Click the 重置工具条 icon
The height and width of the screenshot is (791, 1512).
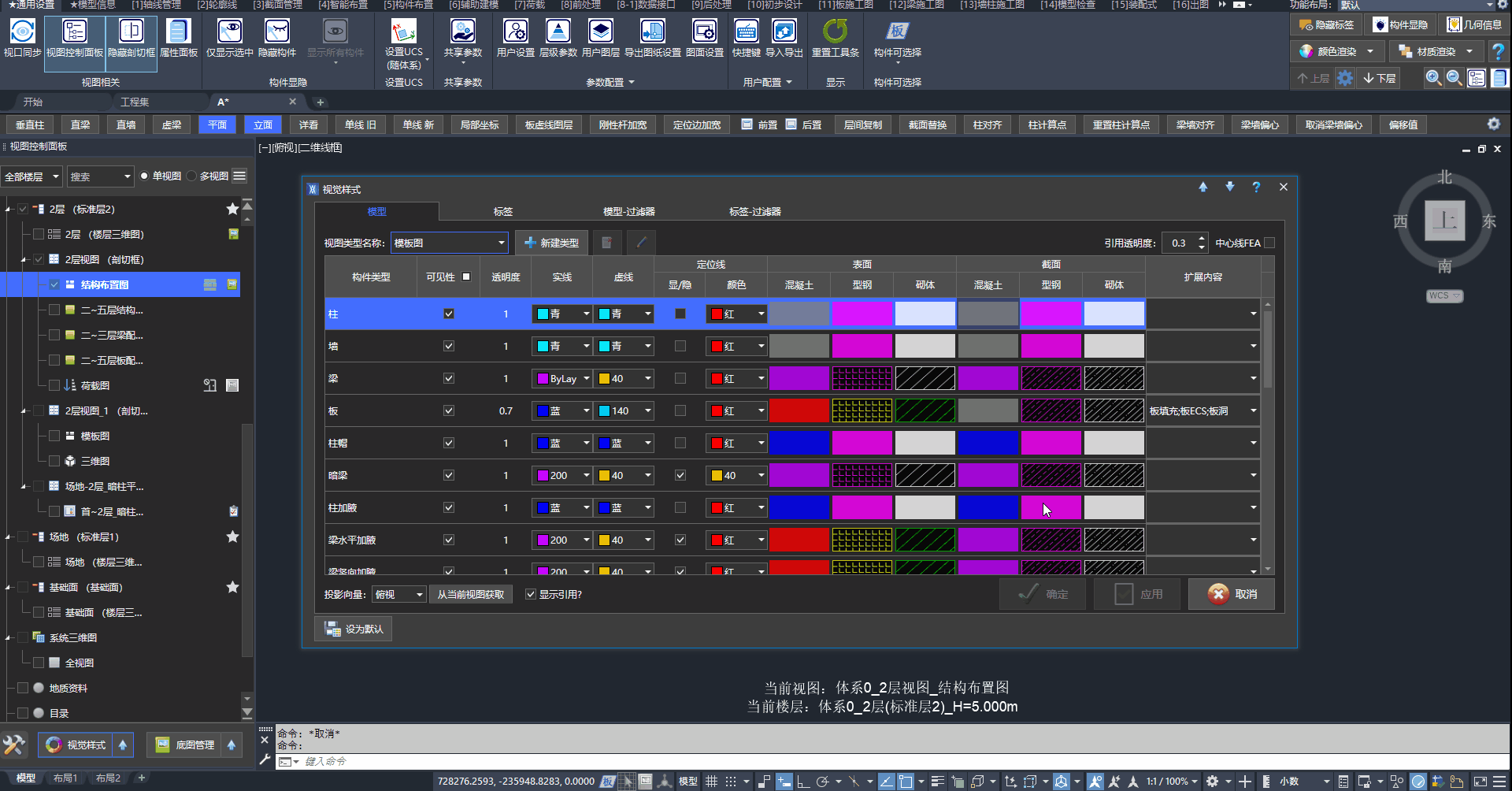tap(836, 38)
